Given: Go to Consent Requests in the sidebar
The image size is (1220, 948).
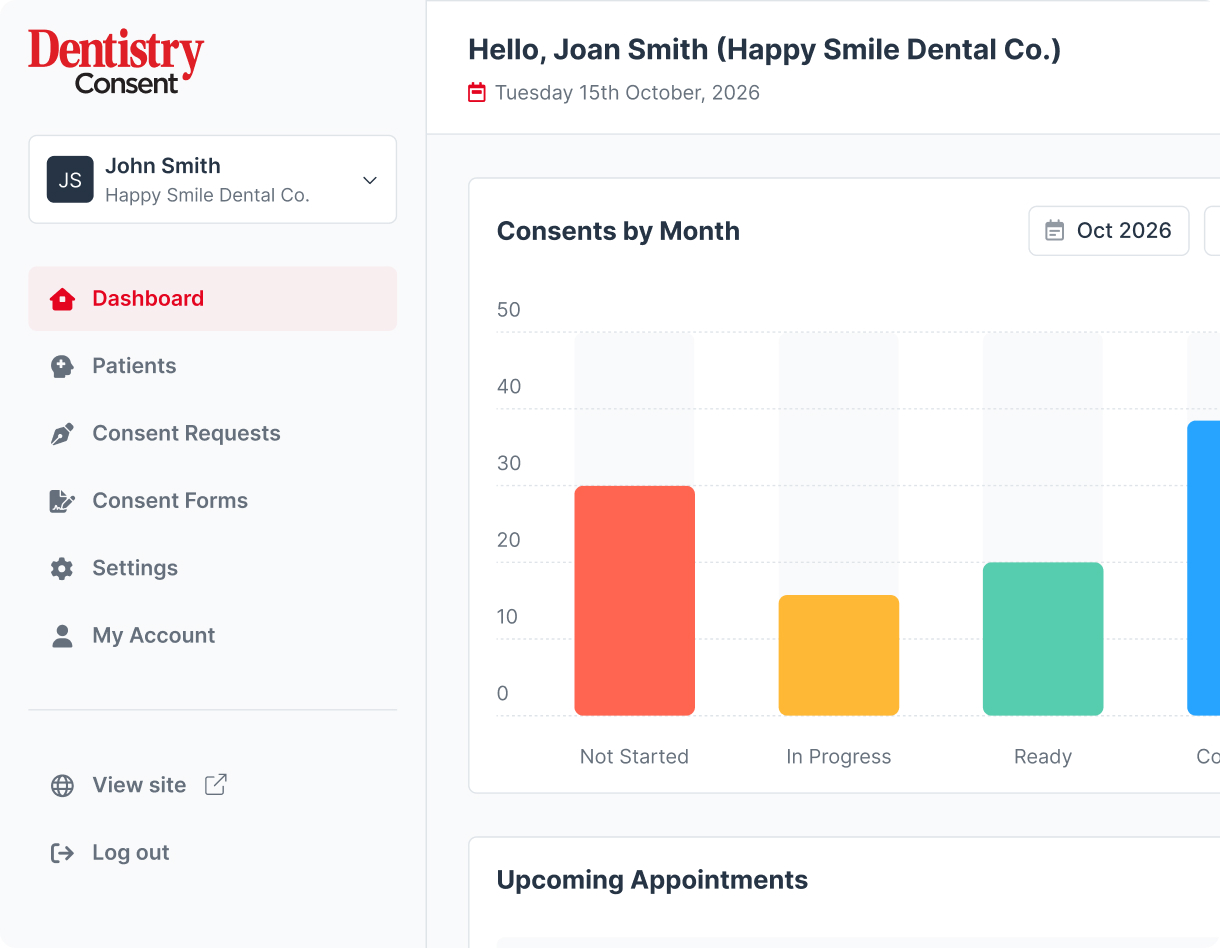Looking at the screenshot, I should coord(186,433).
